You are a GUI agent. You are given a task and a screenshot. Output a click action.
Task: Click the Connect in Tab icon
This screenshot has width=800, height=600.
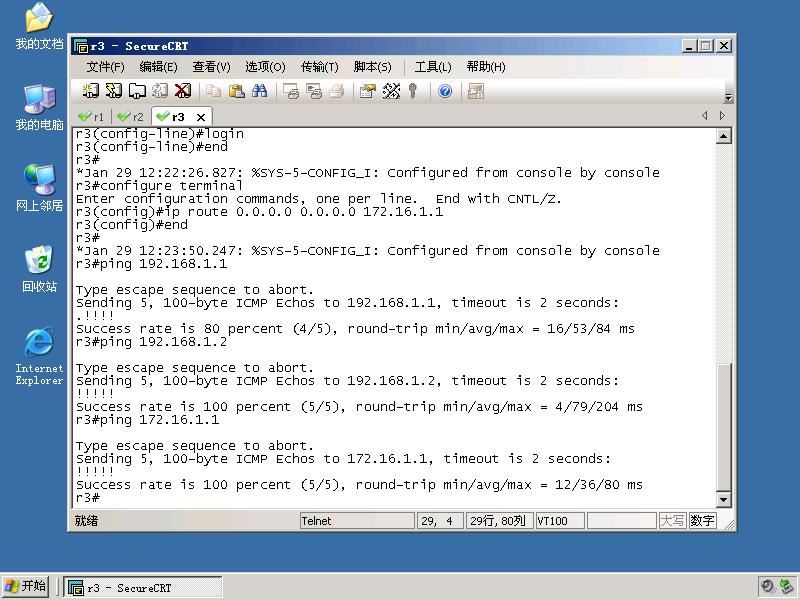tap(137, 91)
